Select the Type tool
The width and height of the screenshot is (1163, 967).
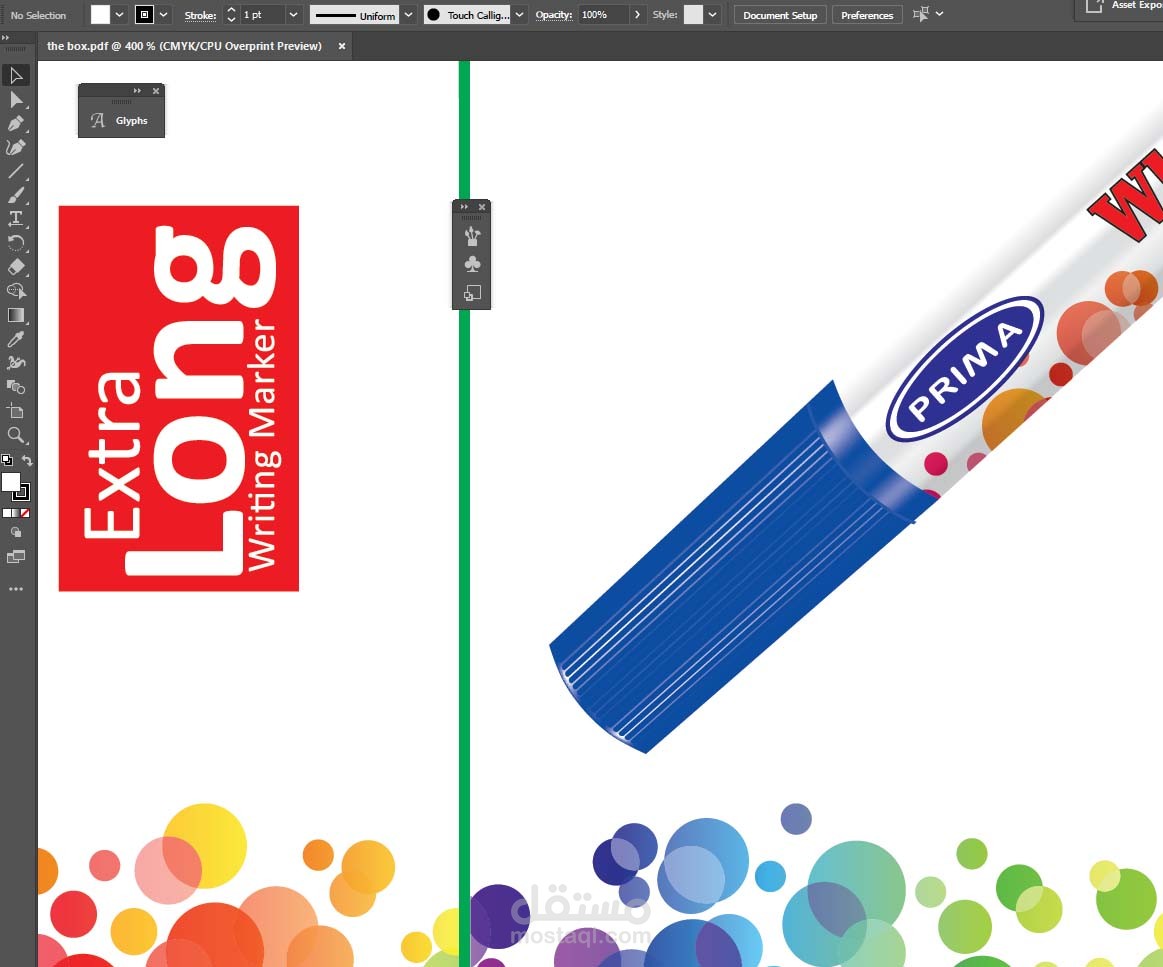pos(16,219)
